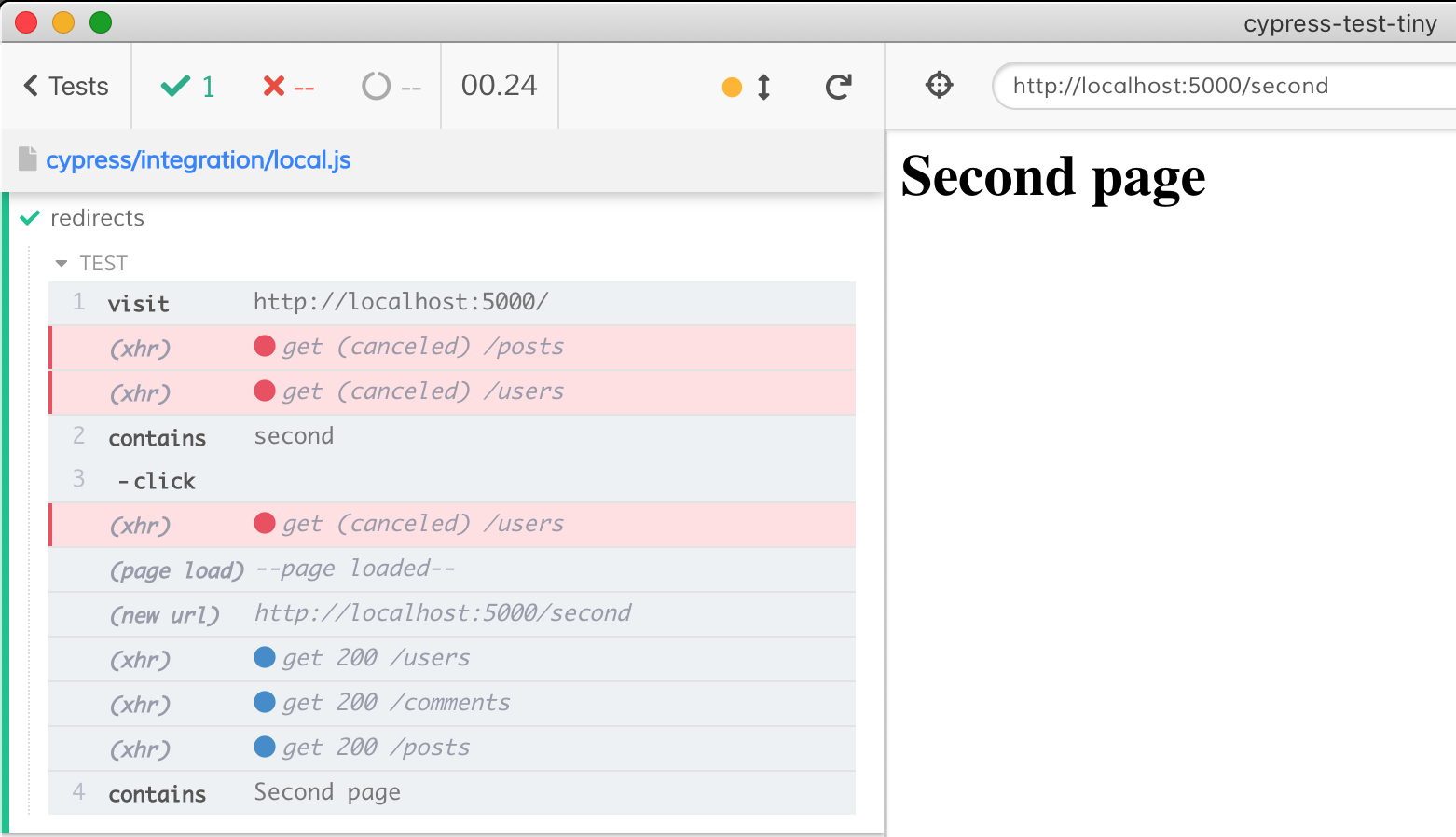This screenshot has height=837, width=1456.
Task: Click the blue dot on get 200 /comments
Action: coord(267,701)
